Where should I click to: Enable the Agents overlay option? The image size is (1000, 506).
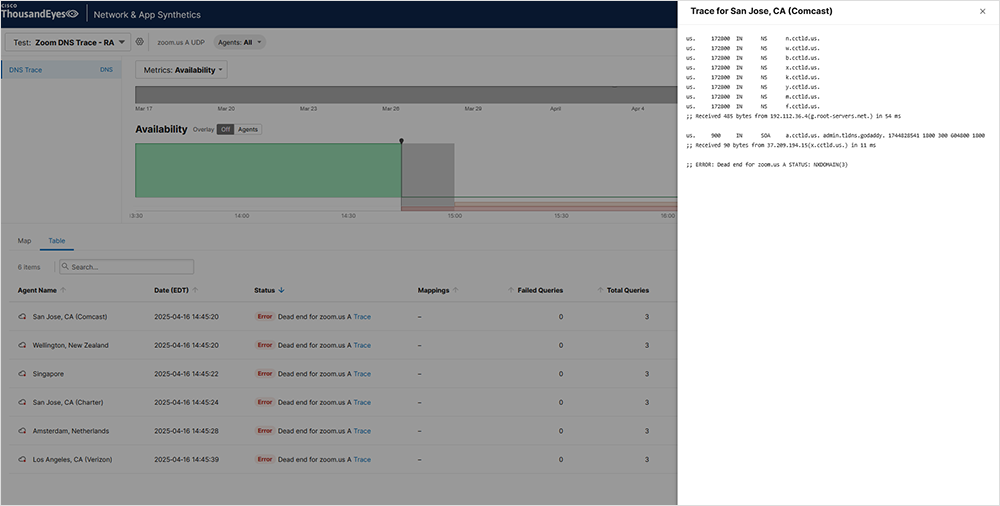point(247,129)
